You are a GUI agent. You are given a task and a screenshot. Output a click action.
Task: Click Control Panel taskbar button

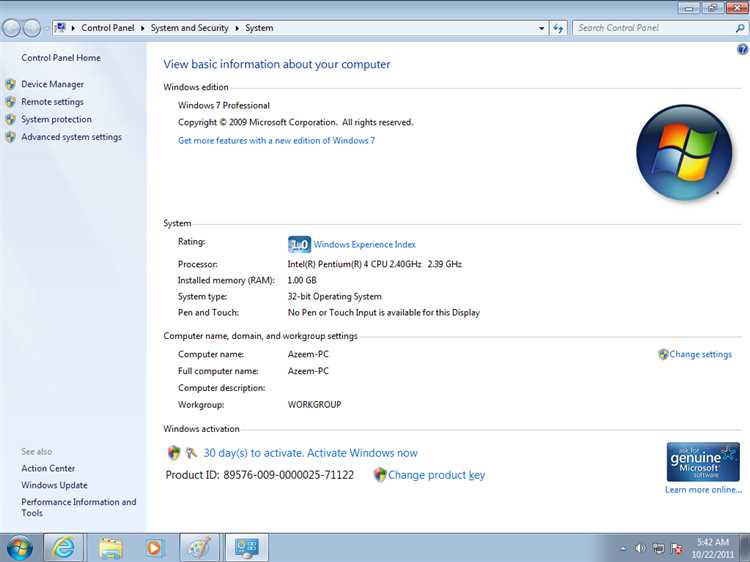246,548
